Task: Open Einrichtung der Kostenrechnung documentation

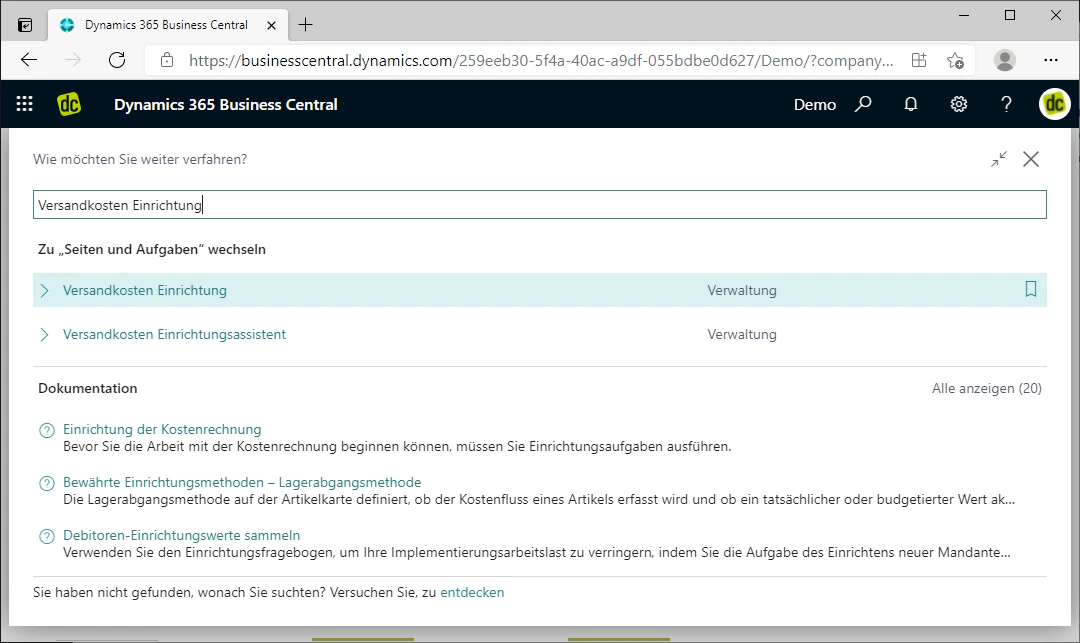Action: point(162,430)
